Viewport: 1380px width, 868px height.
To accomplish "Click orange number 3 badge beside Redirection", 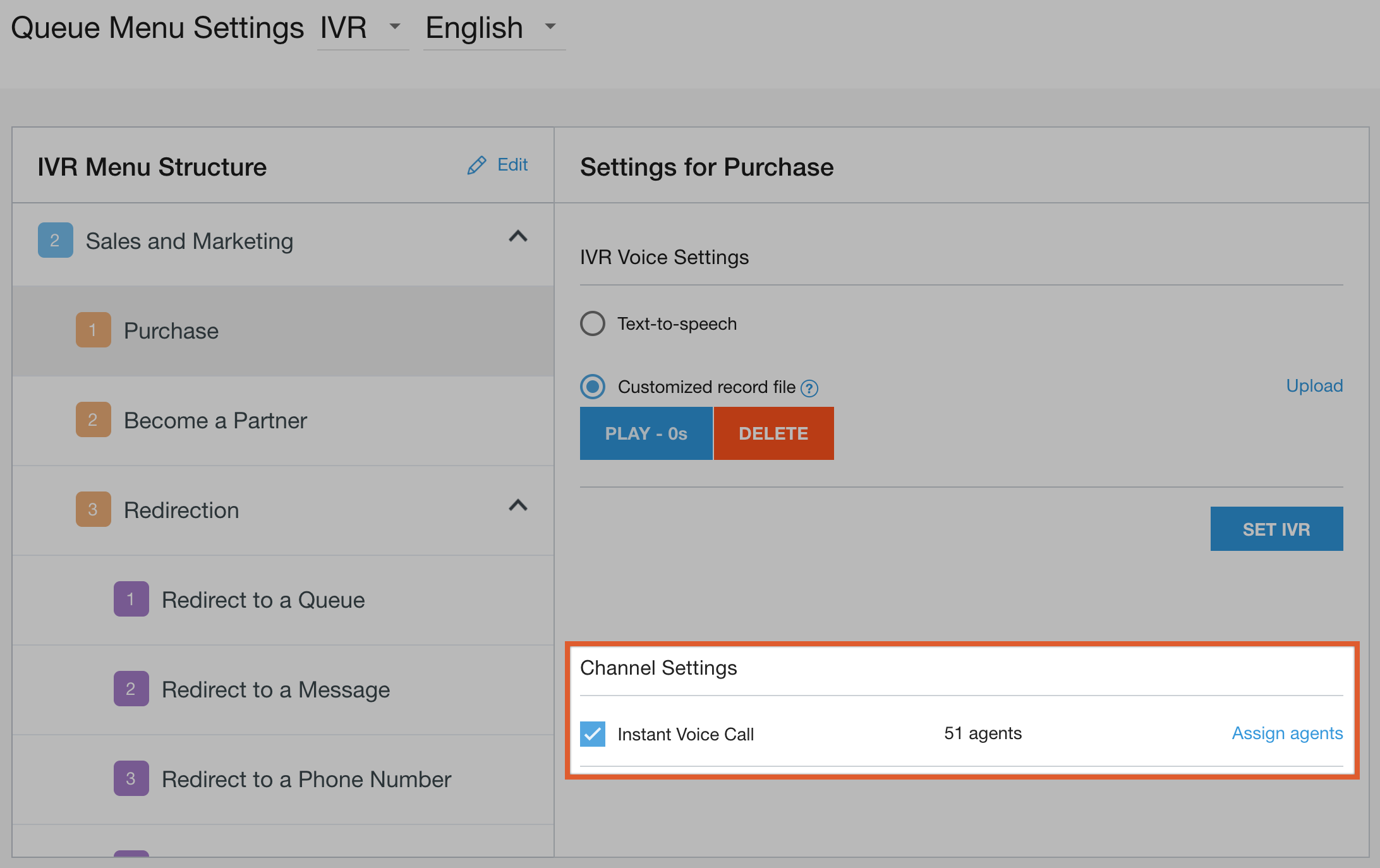I will click(x=93, y=509).
